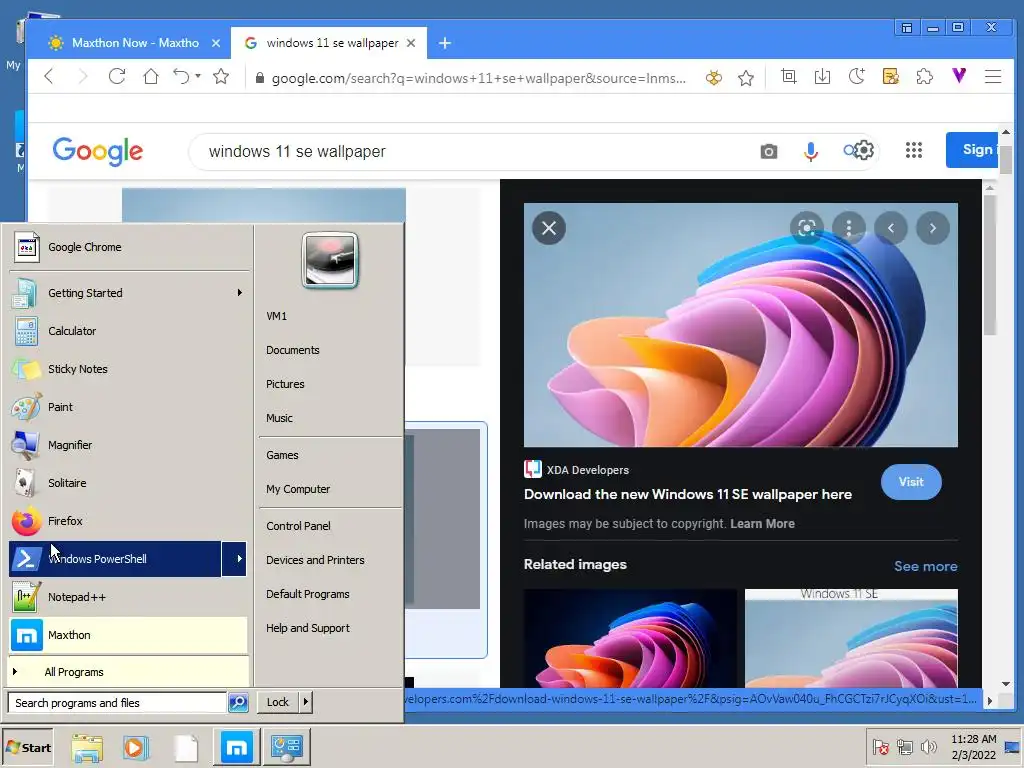1024x768 pixels.
Task: Launch Paint from Start menu
Action: [129, 407]
